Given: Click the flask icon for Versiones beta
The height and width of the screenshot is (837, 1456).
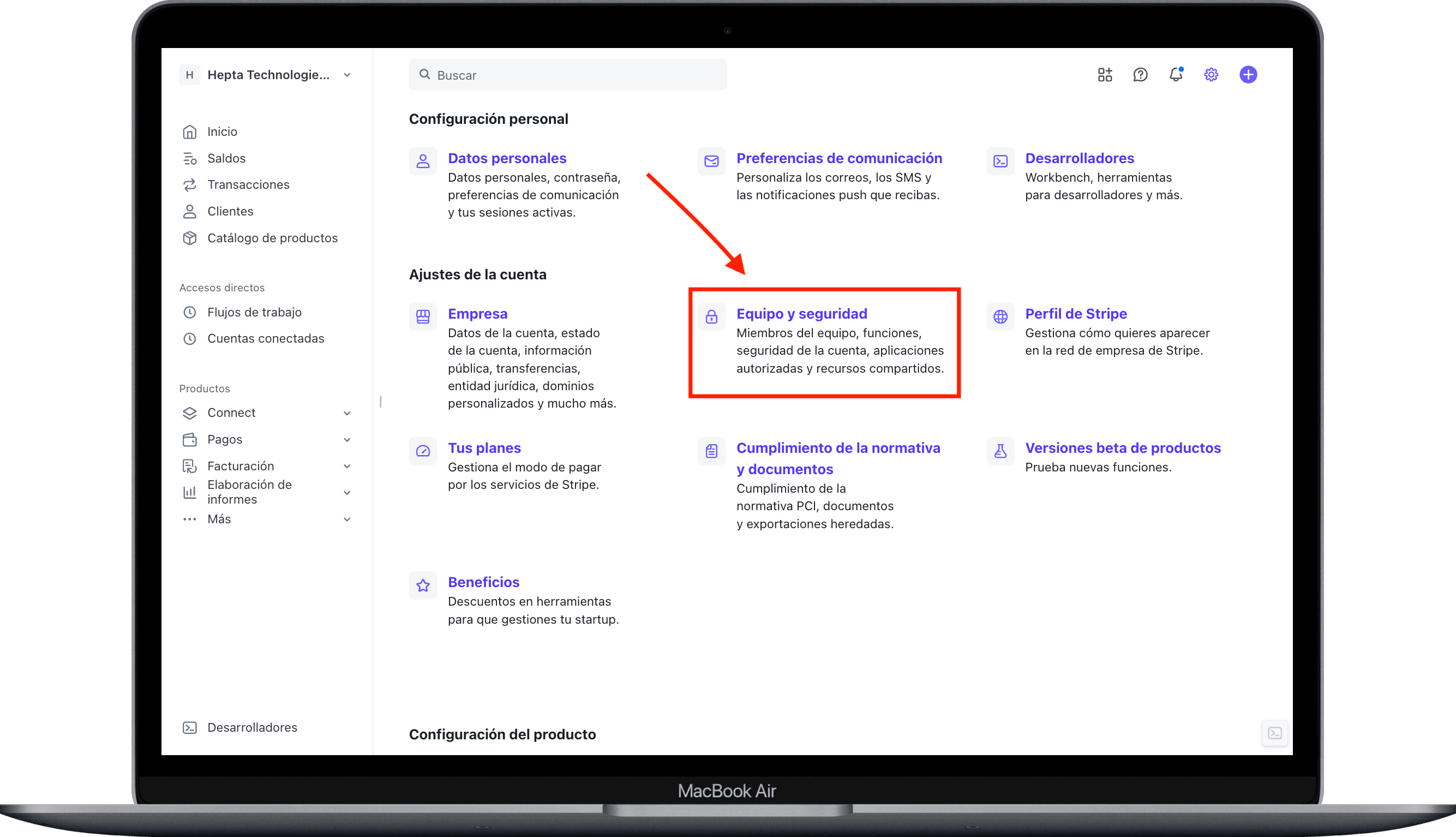Looking at the screenshot, I should tap(1000, 451).
